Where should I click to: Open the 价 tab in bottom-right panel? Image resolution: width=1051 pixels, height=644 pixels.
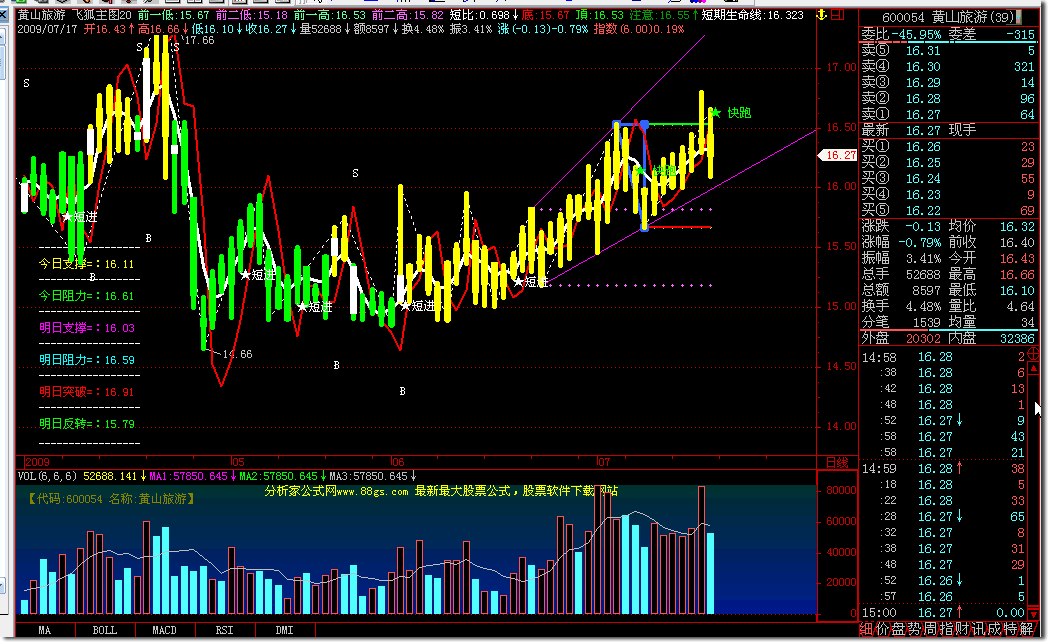pyautogui.click(x=883, y=629)
